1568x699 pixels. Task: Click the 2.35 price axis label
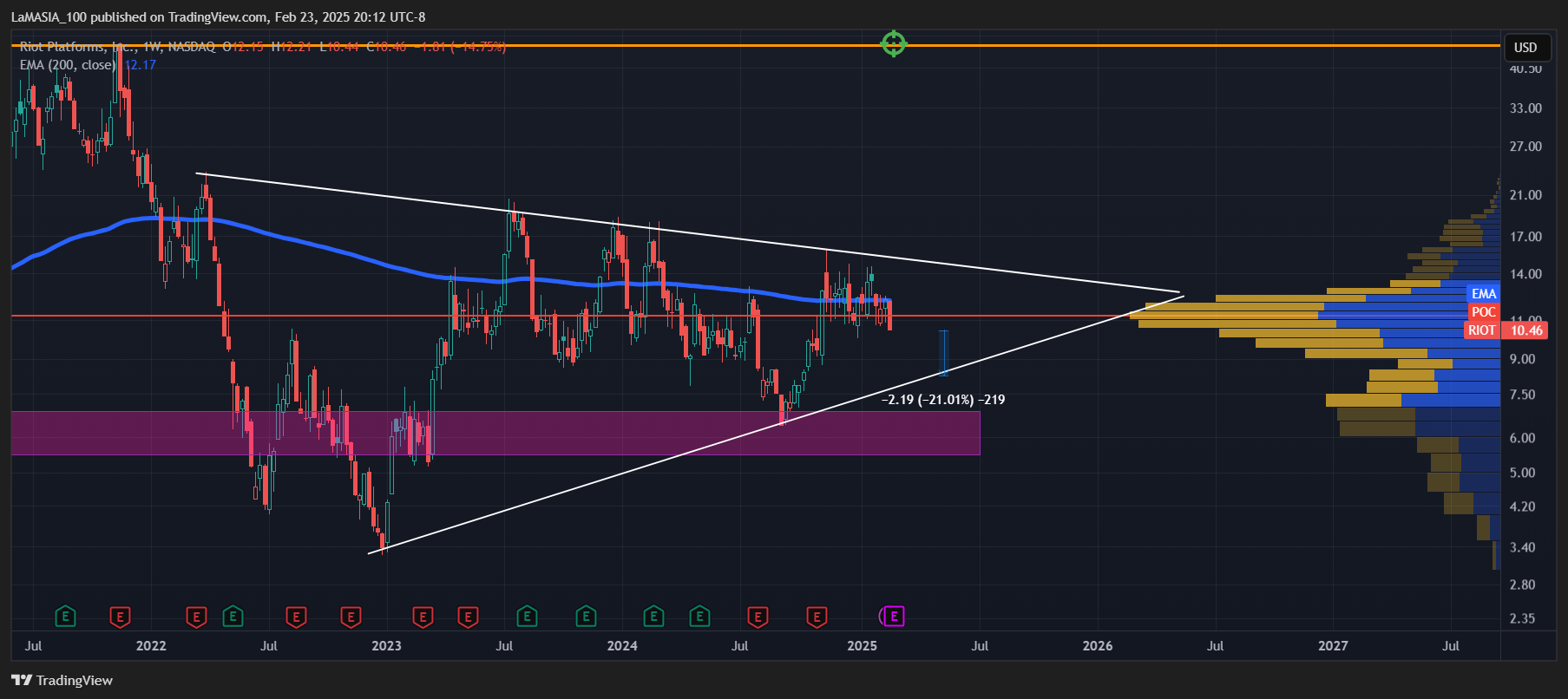point(1523,618)
